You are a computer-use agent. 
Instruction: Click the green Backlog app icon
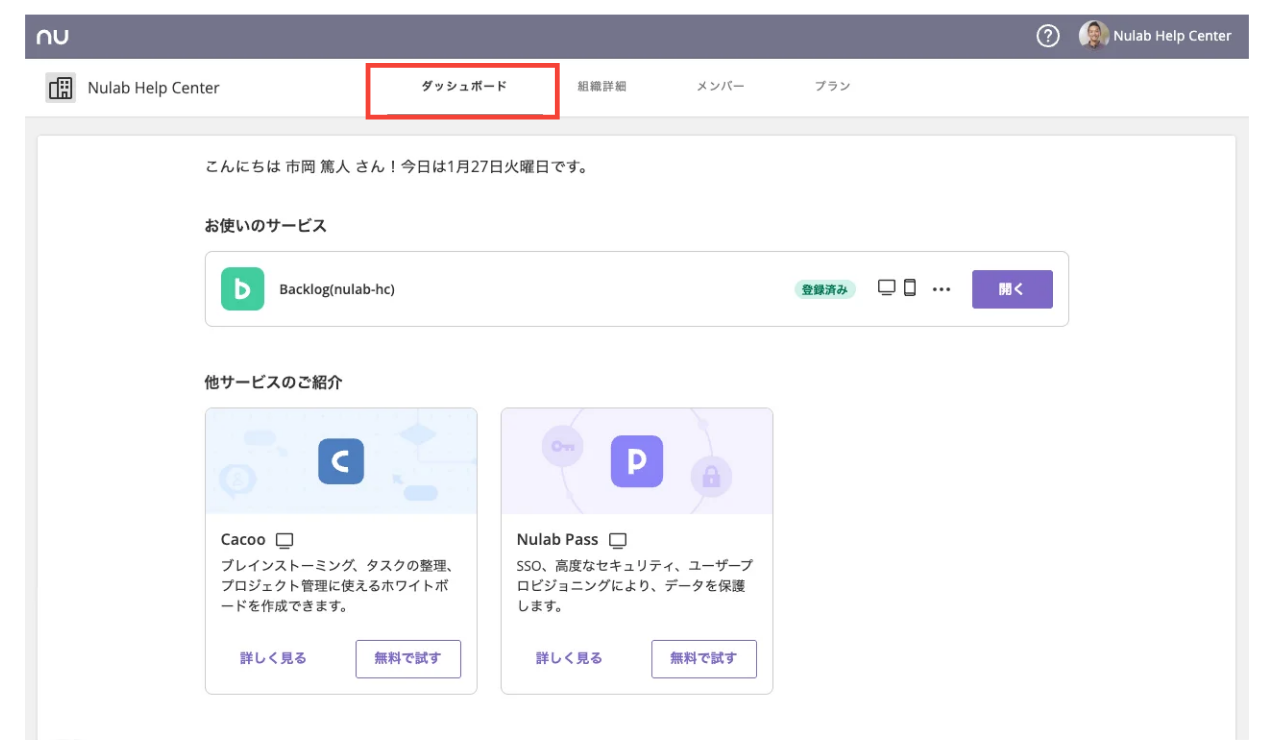point(242,289)
